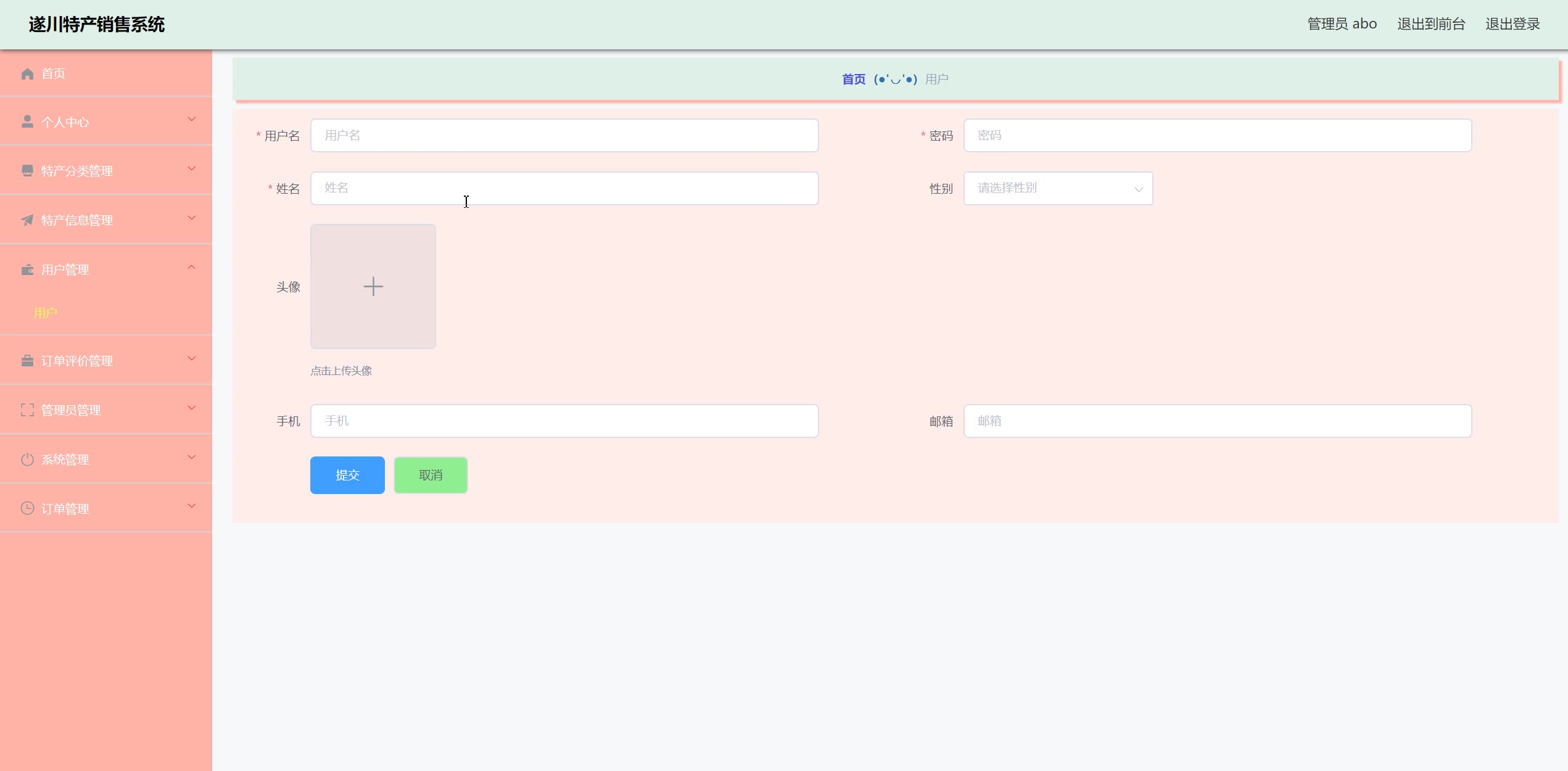This screenshot has height=771, width=1568.
Task: Click the clock icon for 订单管理
Action: click(x=27, y=508)
